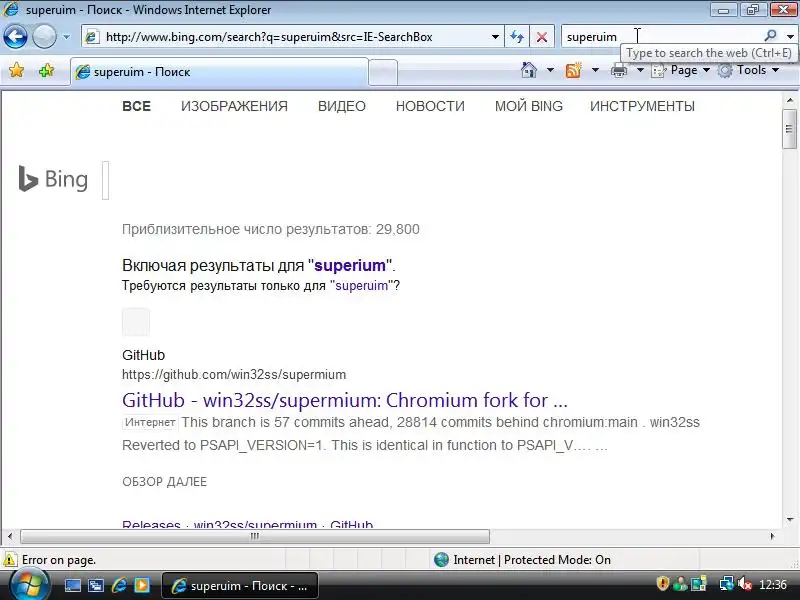This screenshot has width=800, height=600.
Task: Click the RSS feeds icon
Action: pyautogui.click(x=573, y=70)
